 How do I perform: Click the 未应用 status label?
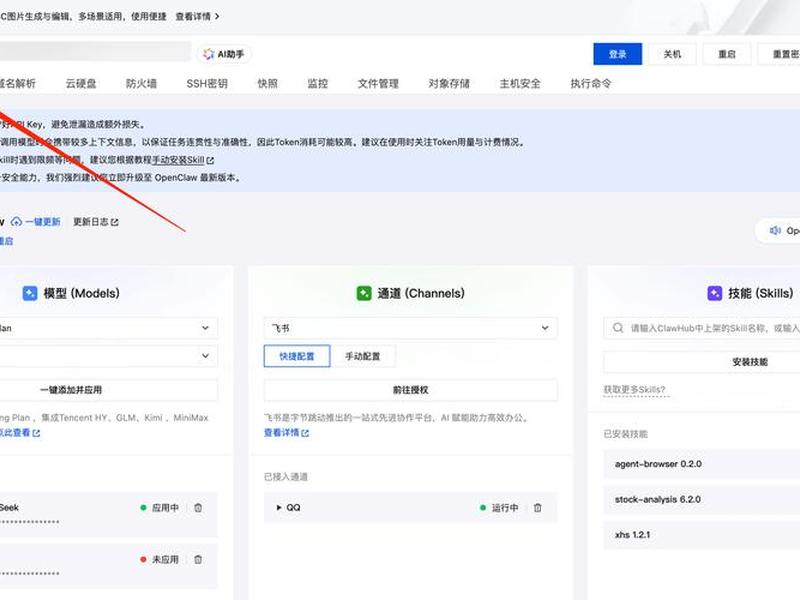165,560
